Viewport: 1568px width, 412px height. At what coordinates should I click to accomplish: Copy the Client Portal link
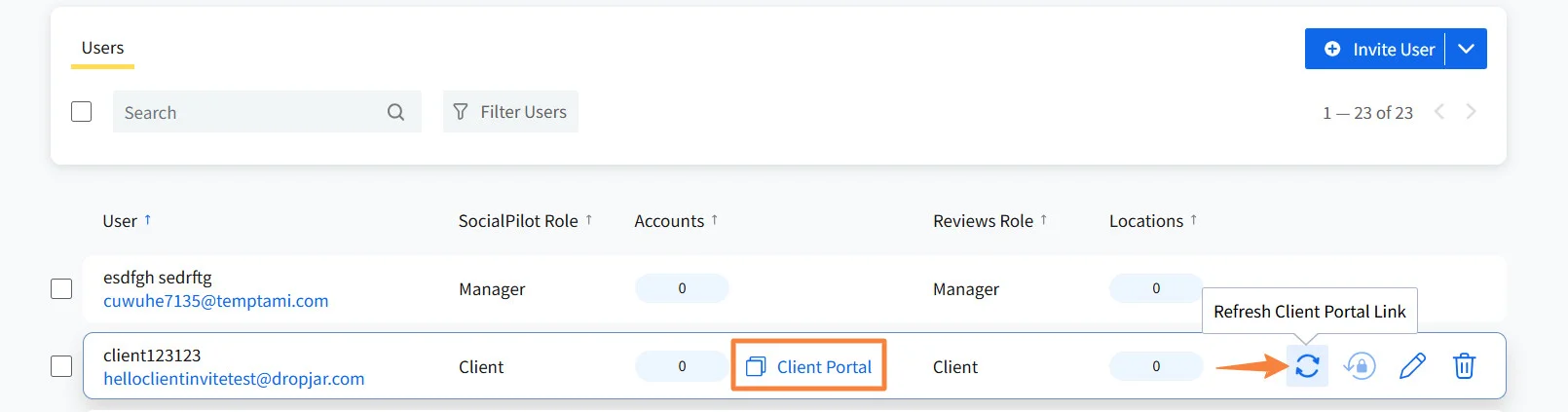coord(808,366)
